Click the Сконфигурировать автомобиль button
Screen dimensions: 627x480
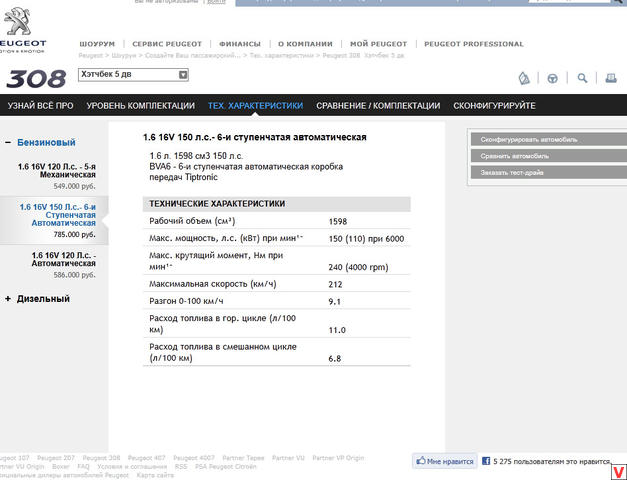click(x=549, y=140)
